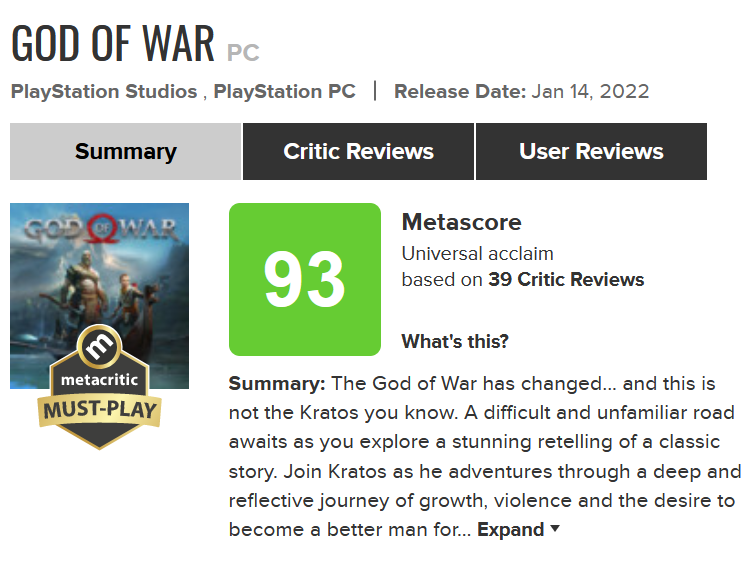
Task: Click the Release Date Jan 14, 2022 text
Action: [522, 91]
